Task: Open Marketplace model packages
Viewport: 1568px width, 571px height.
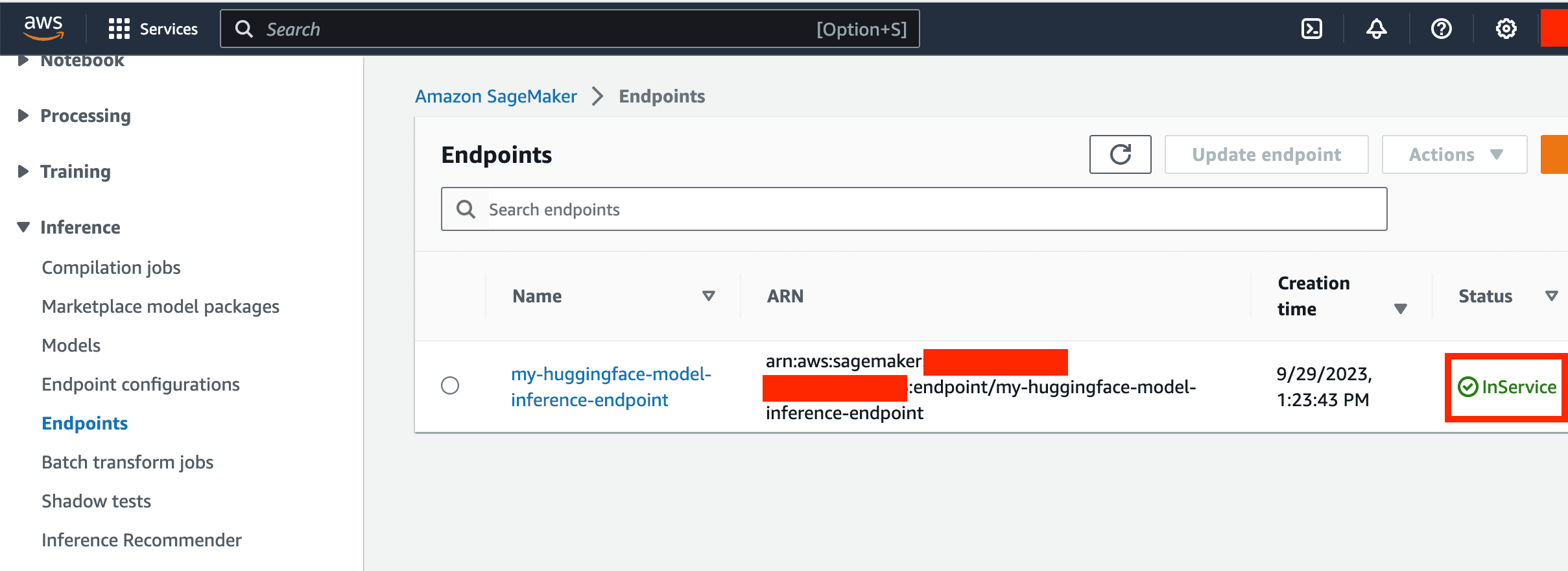Action: click(160, 306)
